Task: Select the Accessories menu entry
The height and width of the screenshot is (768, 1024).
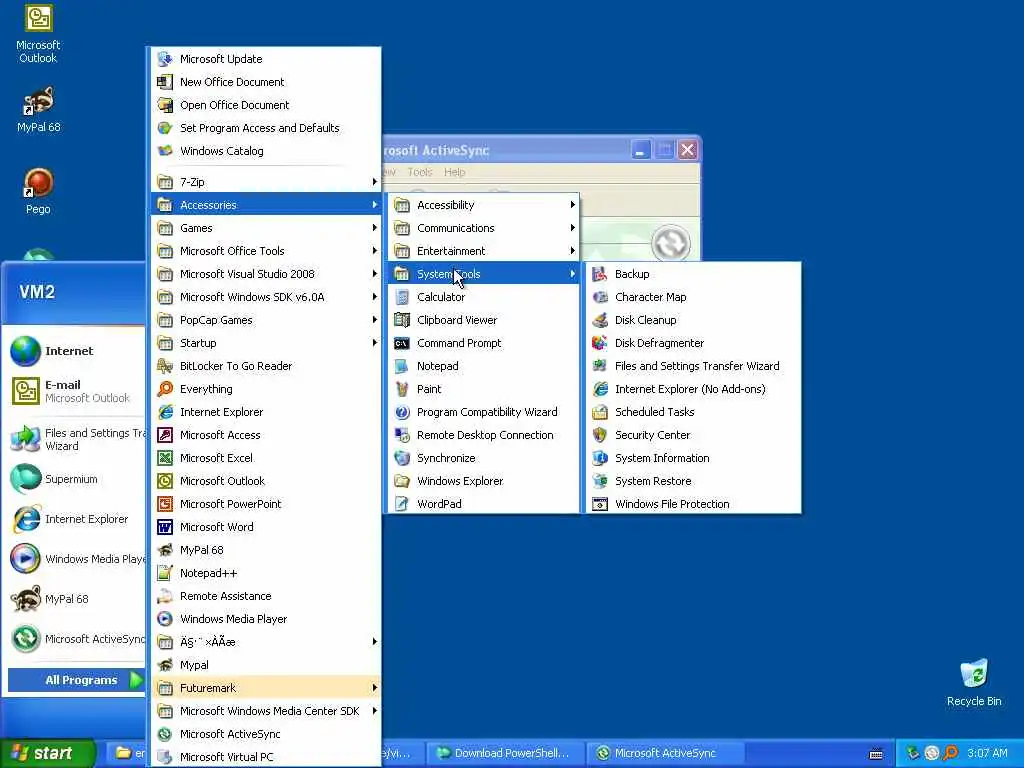Action: [x=266, y=205]
